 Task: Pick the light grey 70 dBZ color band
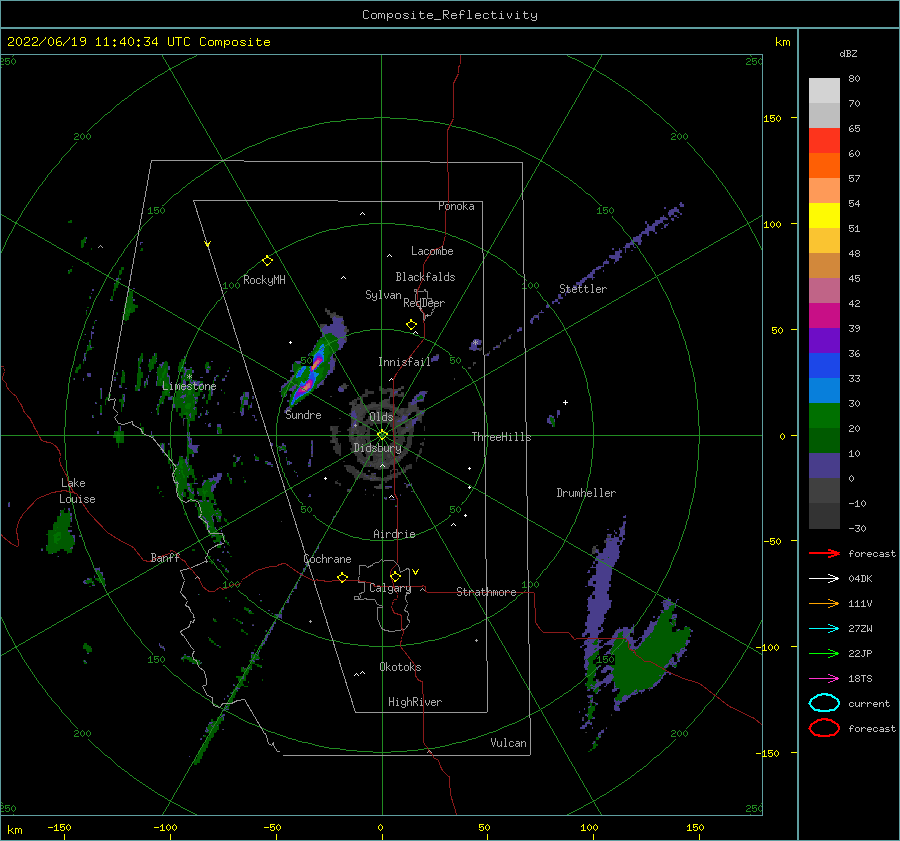[x=824, y=91]
